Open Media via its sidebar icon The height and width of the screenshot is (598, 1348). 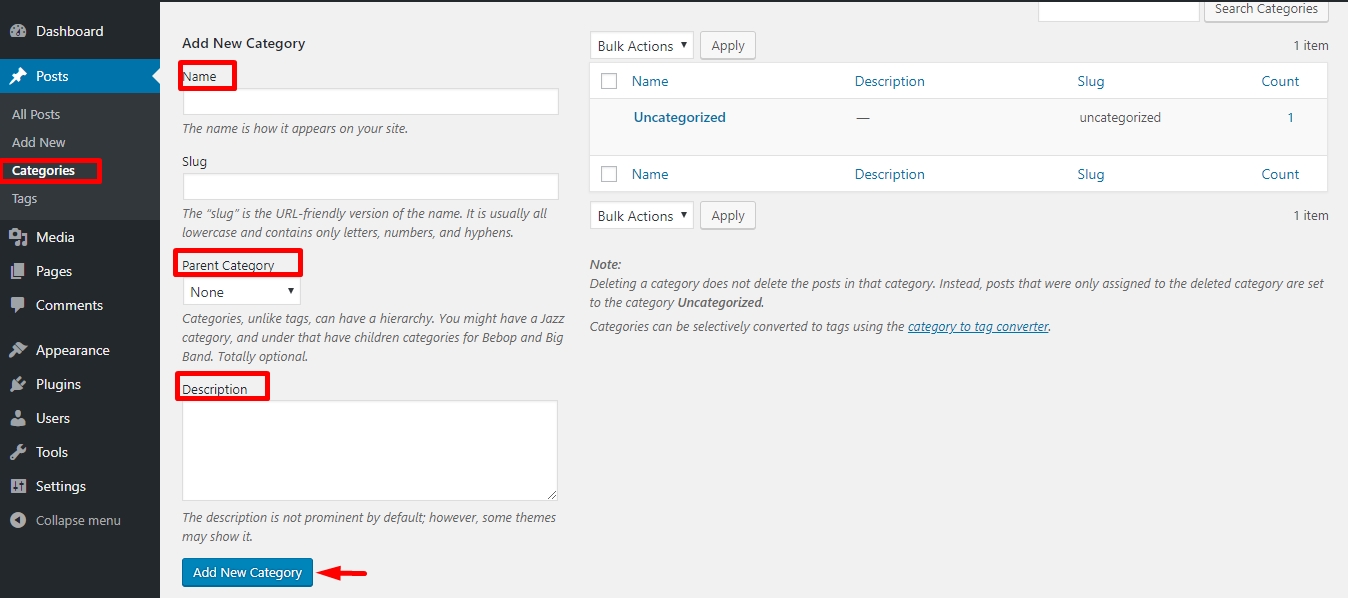coord(18,237)
